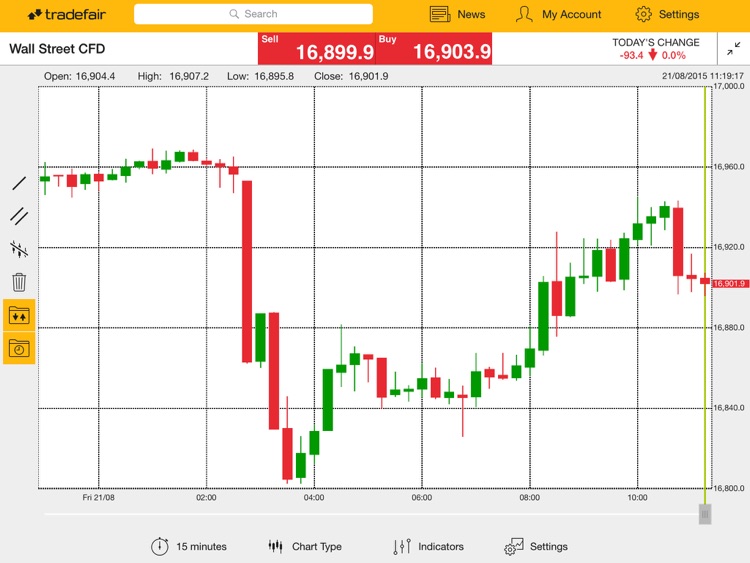Click the search magnifier icon

(x=234, y=14)
